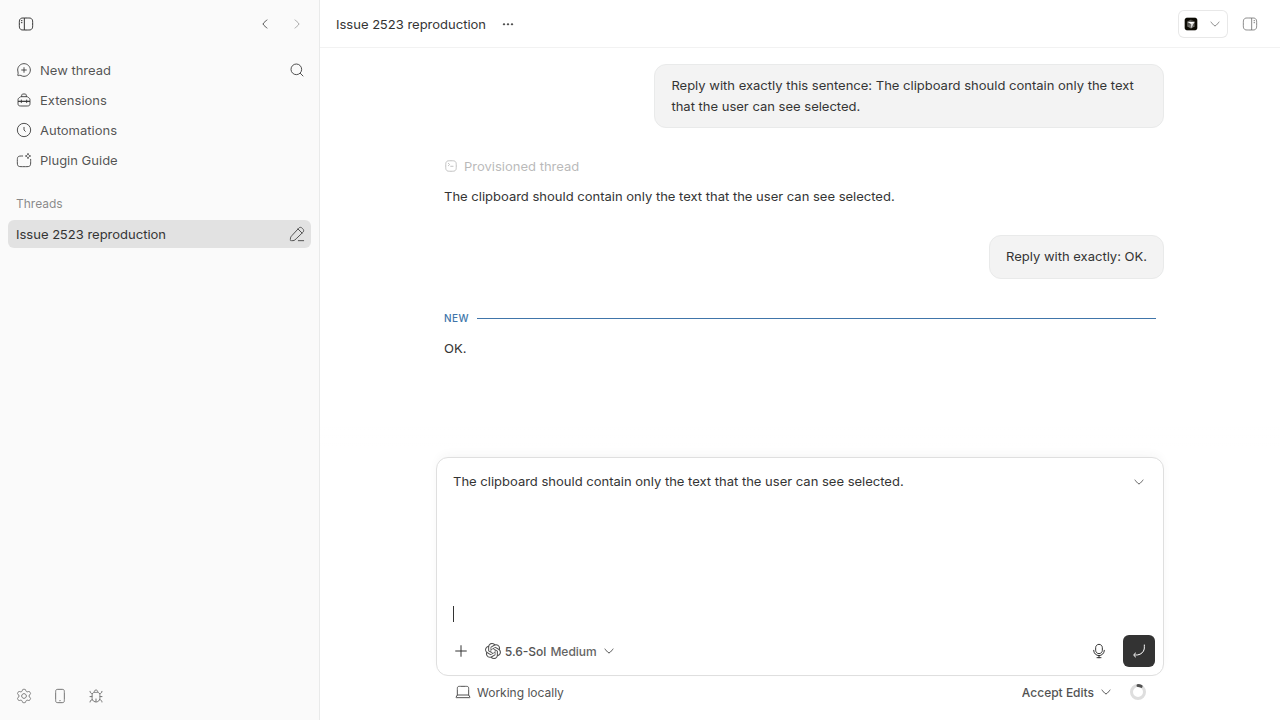Select the Issue 2523 reproduction thread
1280x720 pixels.
(x=159, y=234)
